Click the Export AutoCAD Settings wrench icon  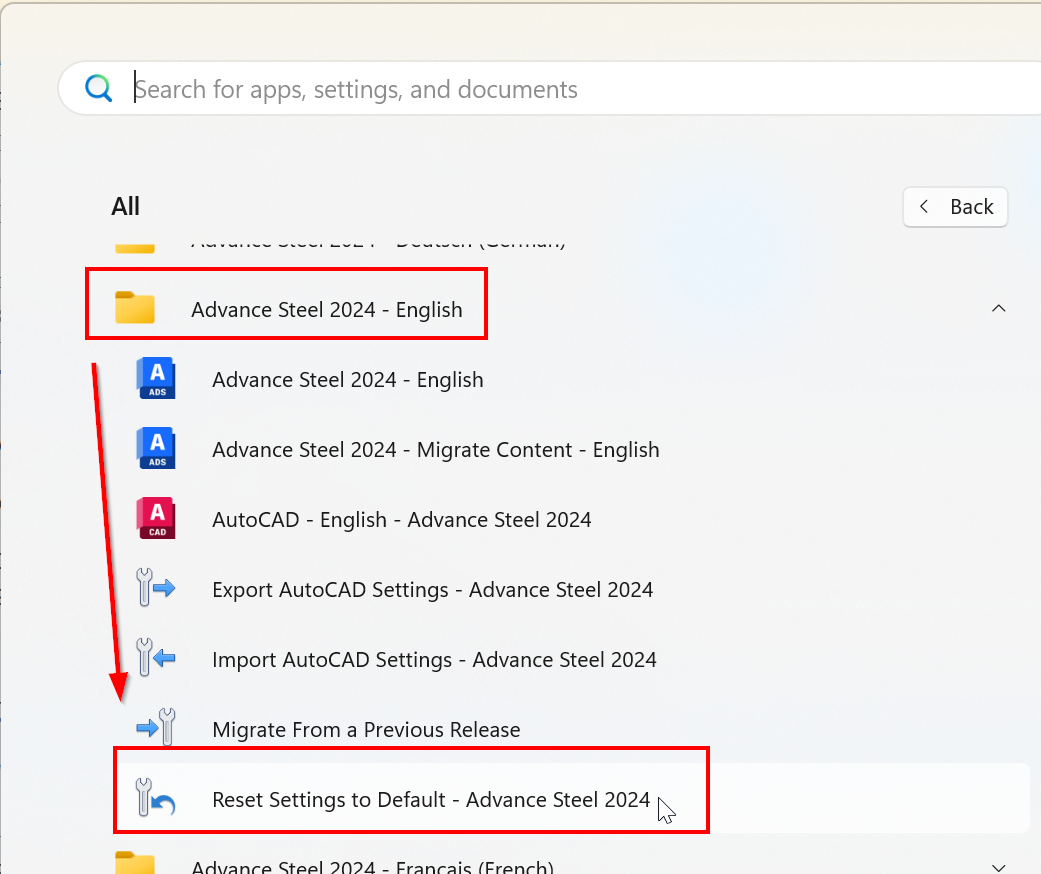click(x=156, y=589)
